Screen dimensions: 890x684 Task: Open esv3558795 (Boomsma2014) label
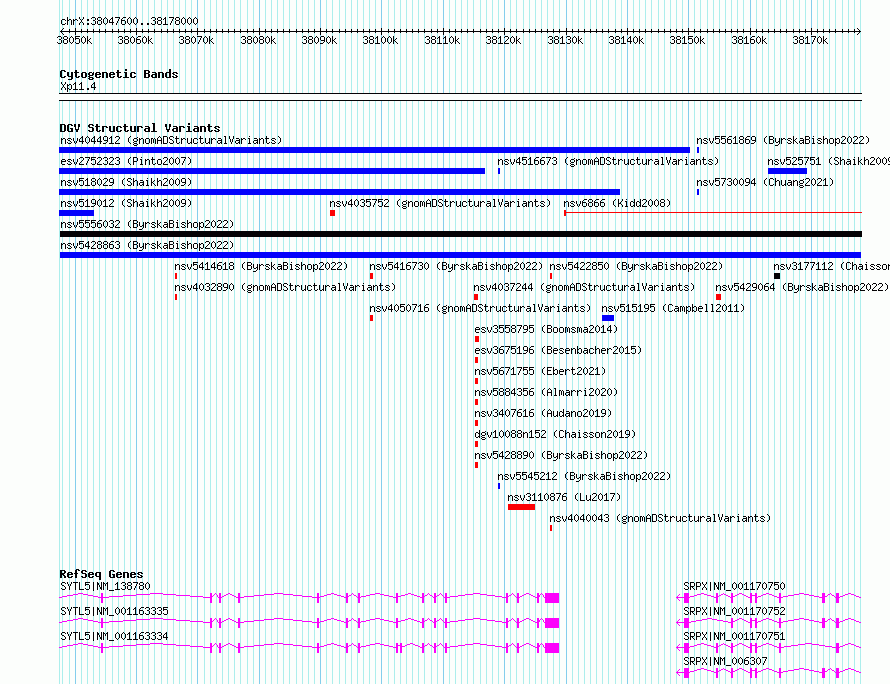tap(546, 329)
